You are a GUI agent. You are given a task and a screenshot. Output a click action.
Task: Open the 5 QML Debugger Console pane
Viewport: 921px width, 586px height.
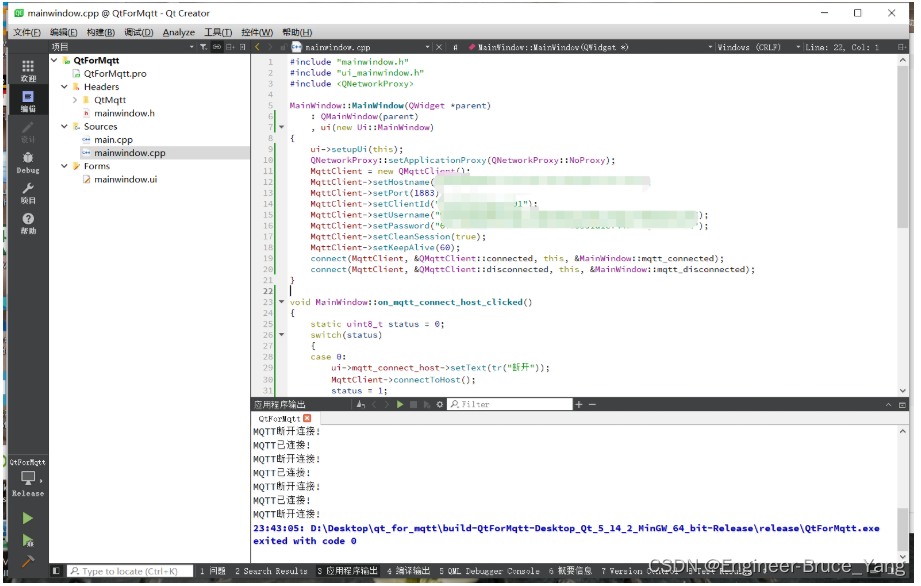489,571
